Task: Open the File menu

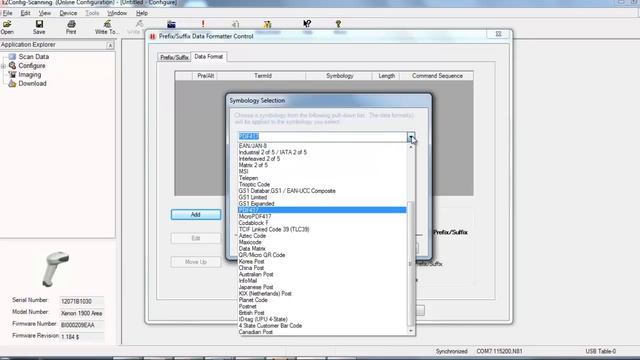Action: pyautogui.click(x=7, y=13)
